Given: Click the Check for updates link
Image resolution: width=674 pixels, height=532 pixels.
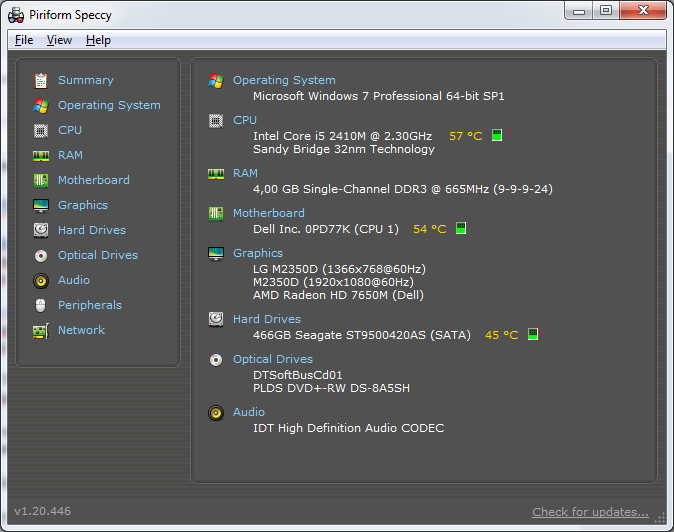Looking at the screenshot, I should 590,512.
